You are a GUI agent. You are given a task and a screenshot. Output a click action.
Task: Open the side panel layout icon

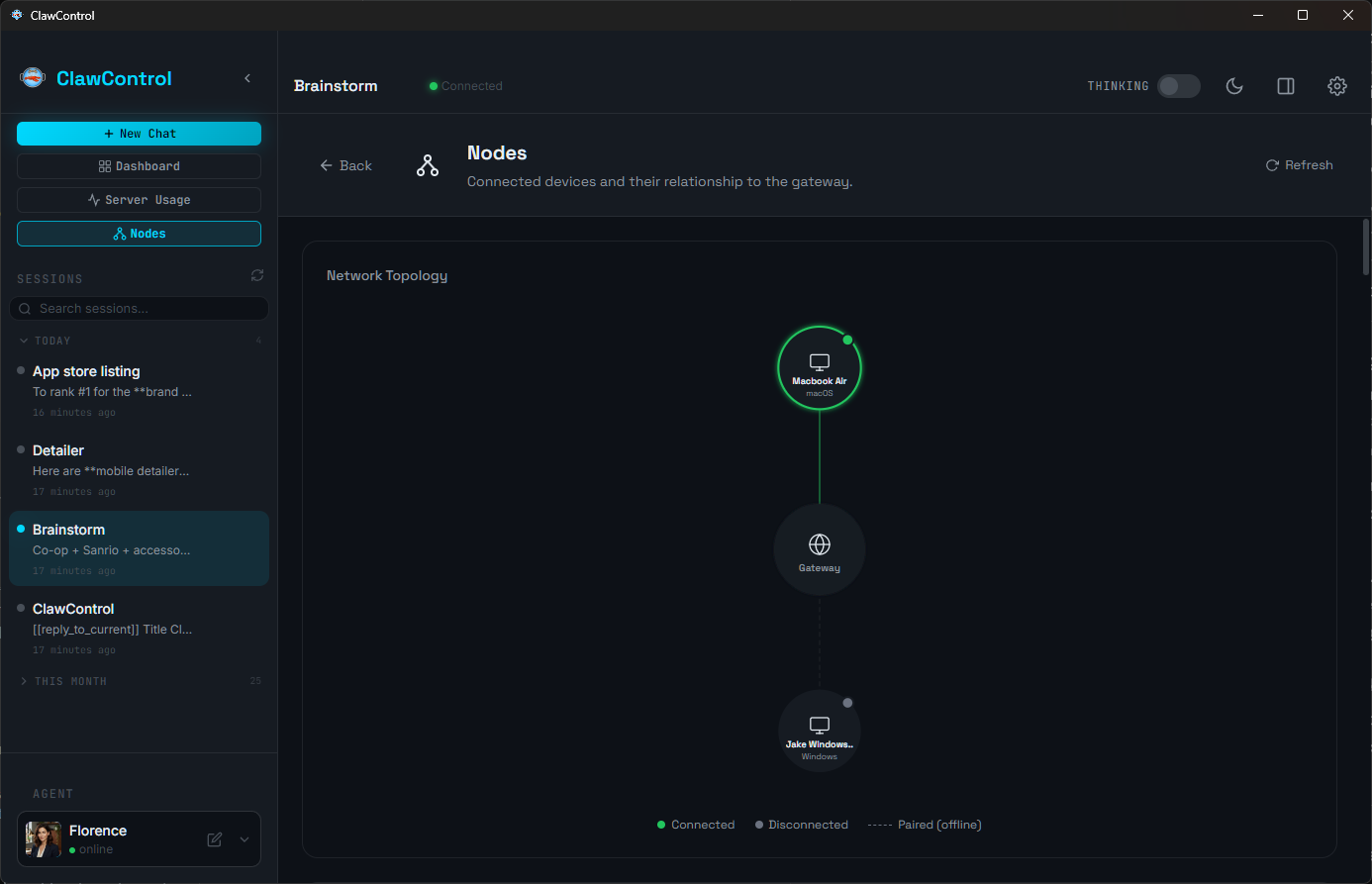tap(1285, 86)
